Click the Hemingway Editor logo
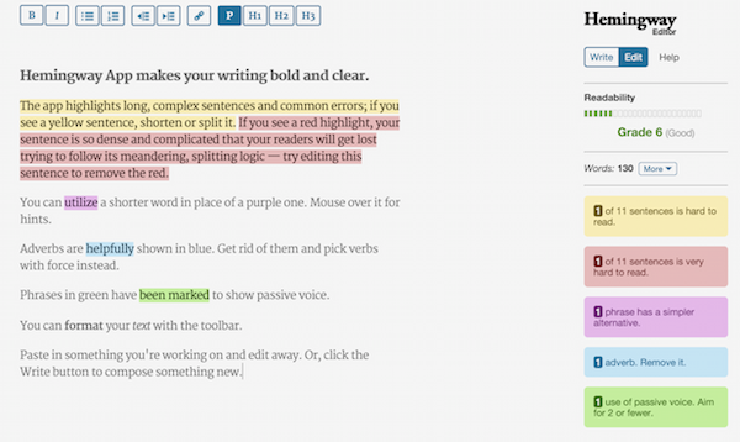The image size is (740, 442). click(x=631, y=23)
